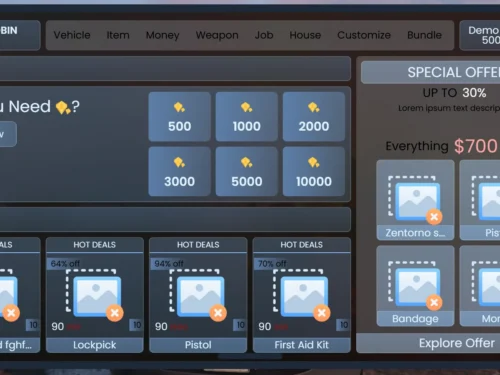500x375 pixels.
Task: Click the 64% off discount badge
Action: 65,264
